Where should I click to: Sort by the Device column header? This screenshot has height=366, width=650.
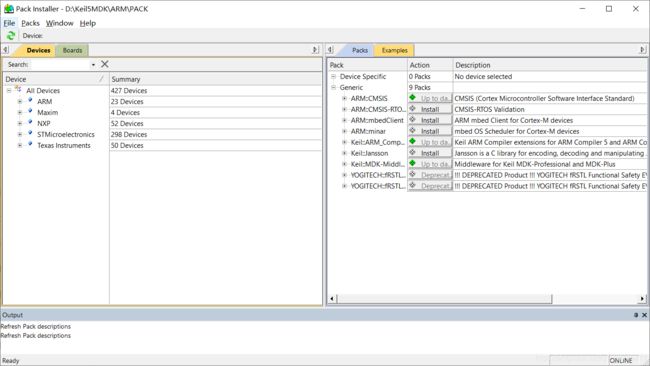[x=56, y=79]
